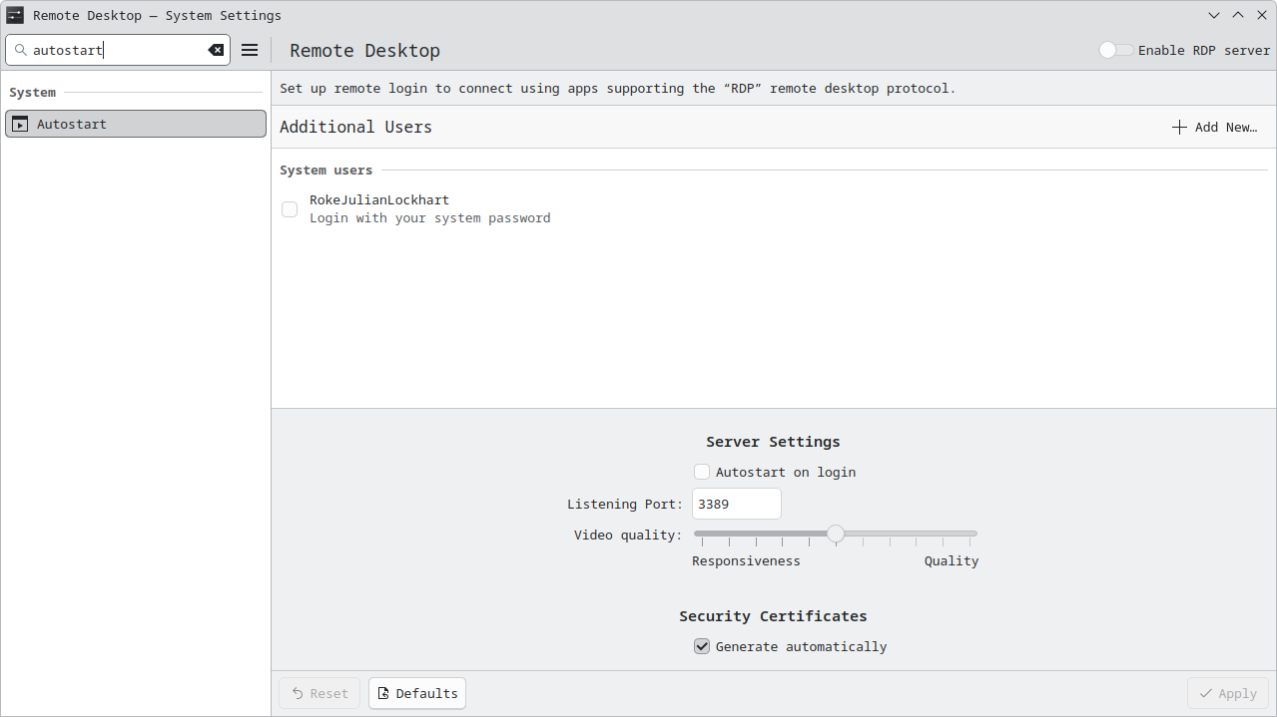Click the magnifier icon in search box
Image resolution: width=1277 pixels, height=717 pixels.
click(20, 50)
